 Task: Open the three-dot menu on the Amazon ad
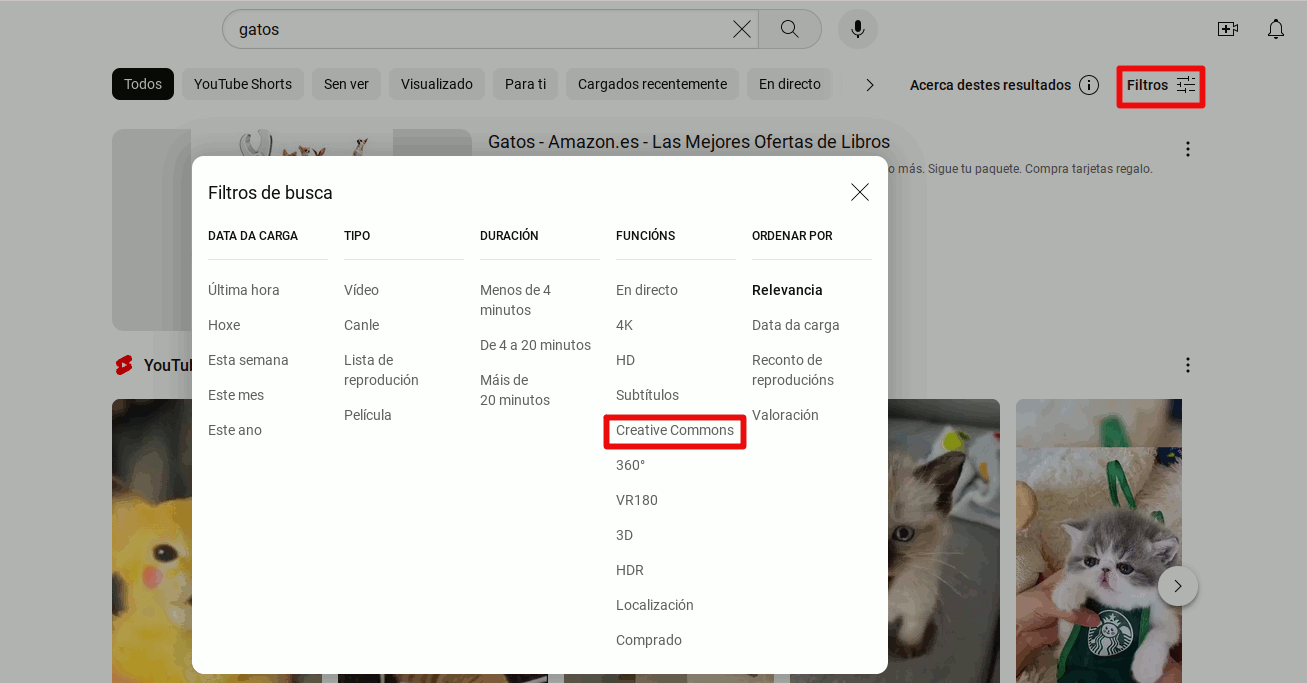1187,149
